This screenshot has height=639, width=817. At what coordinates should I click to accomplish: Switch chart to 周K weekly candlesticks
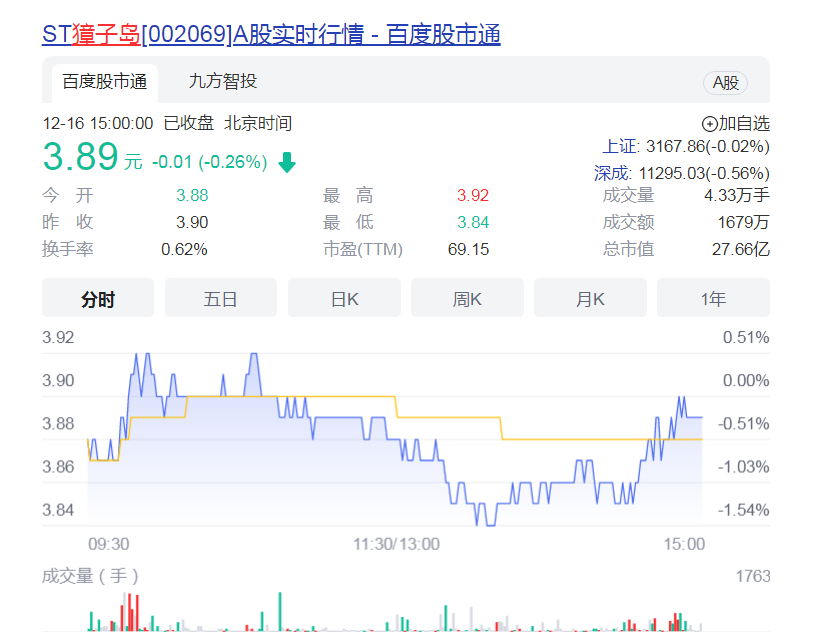click(467, 298)
